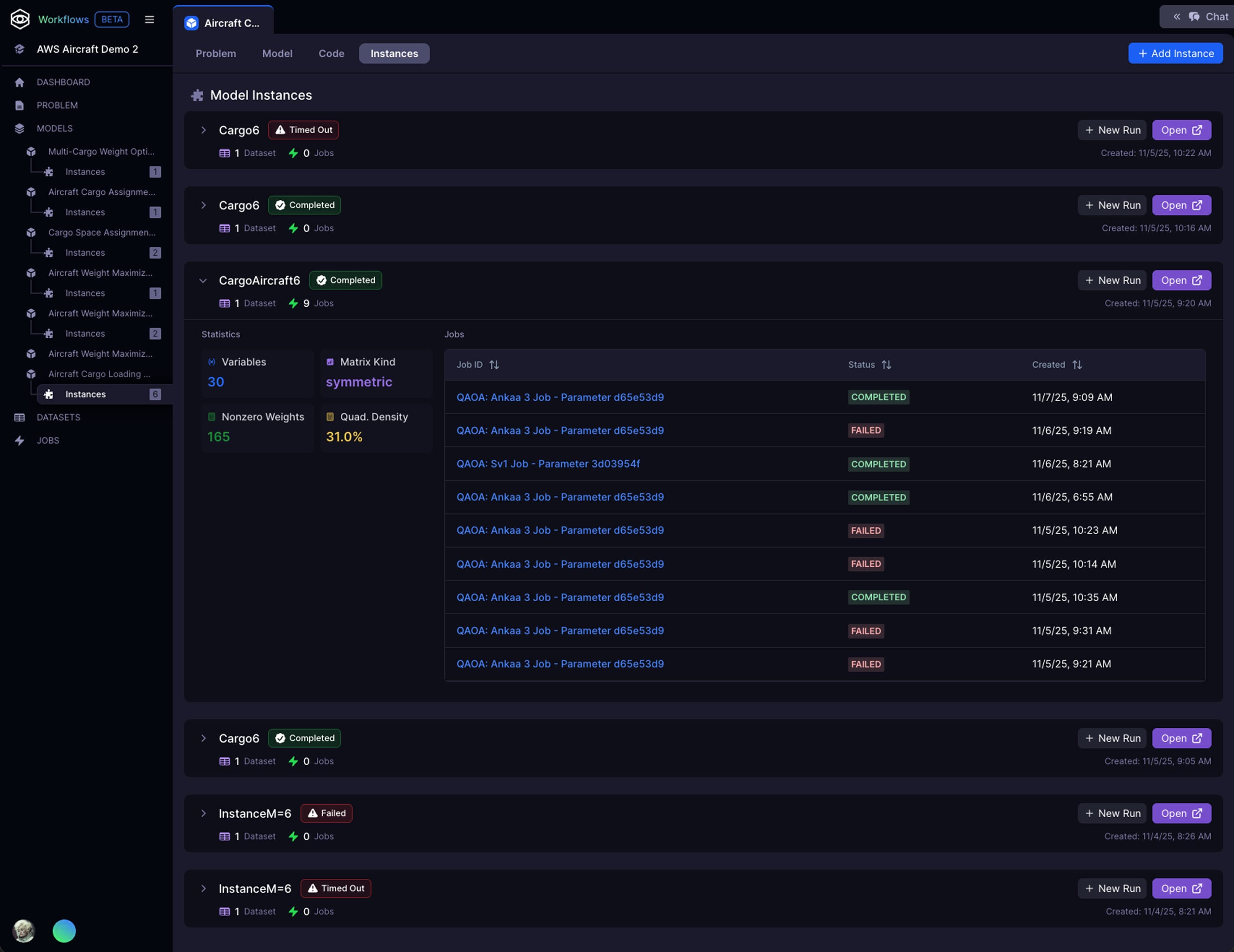The width and height of the screenshot is (1234, 952).
Task: Expand the Cargo6 Timed Out instance
Action: (203, 130)
